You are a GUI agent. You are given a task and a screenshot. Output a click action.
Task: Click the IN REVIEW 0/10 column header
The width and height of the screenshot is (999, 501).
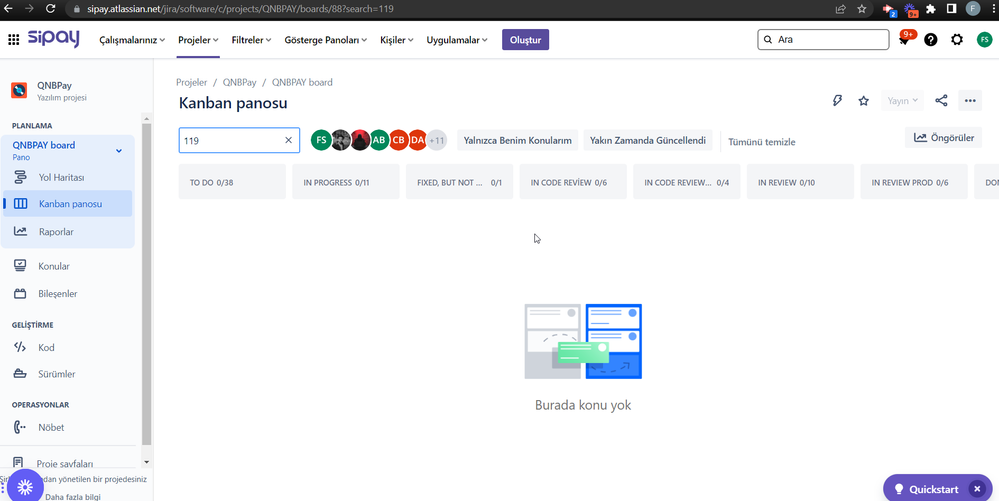coord(800,182)
